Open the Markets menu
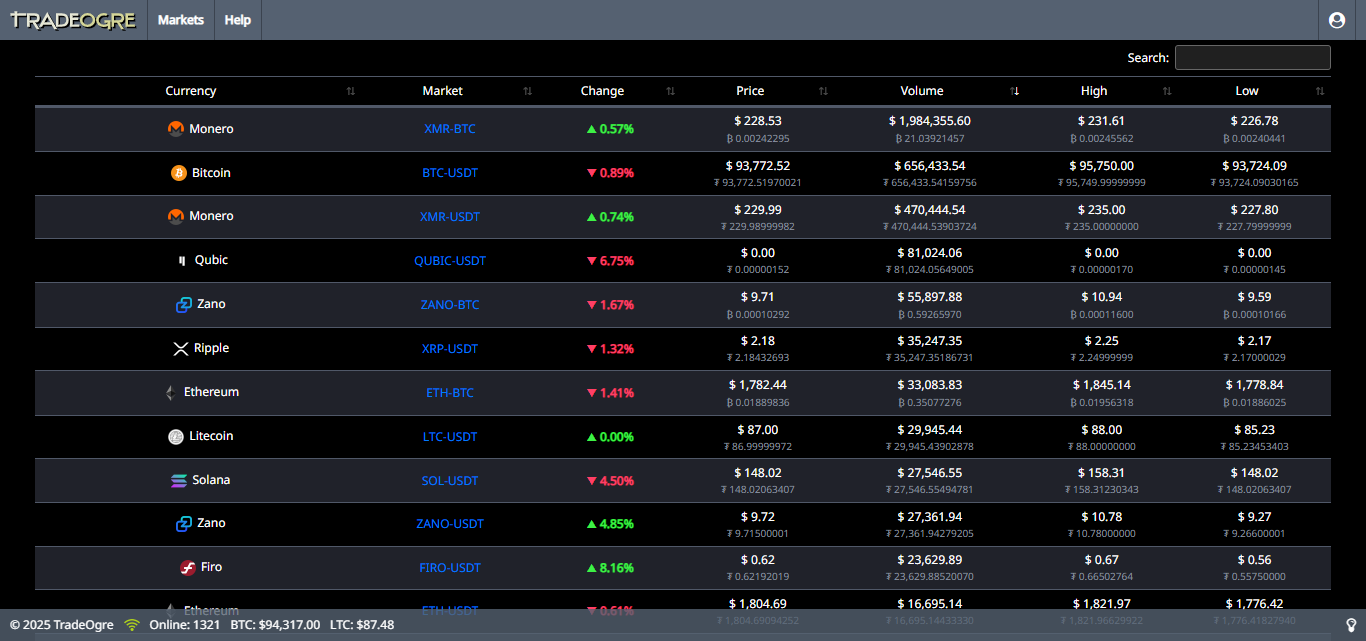Image resolution: width=1366 pixels, height=641 pixels. tap(181, 20)
